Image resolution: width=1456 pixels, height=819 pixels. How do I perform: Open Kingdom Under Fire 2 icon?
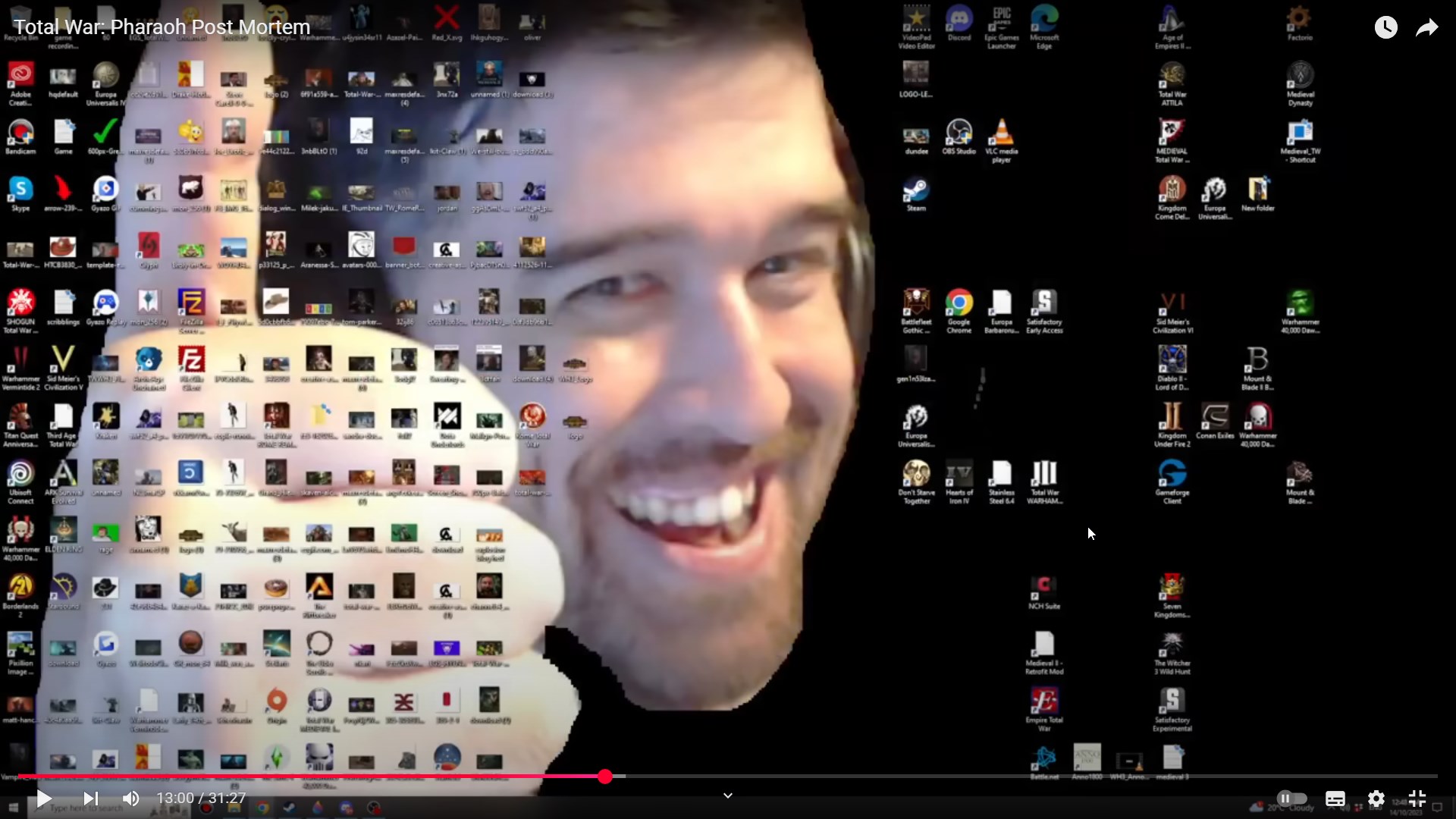tap(1172, 425)
